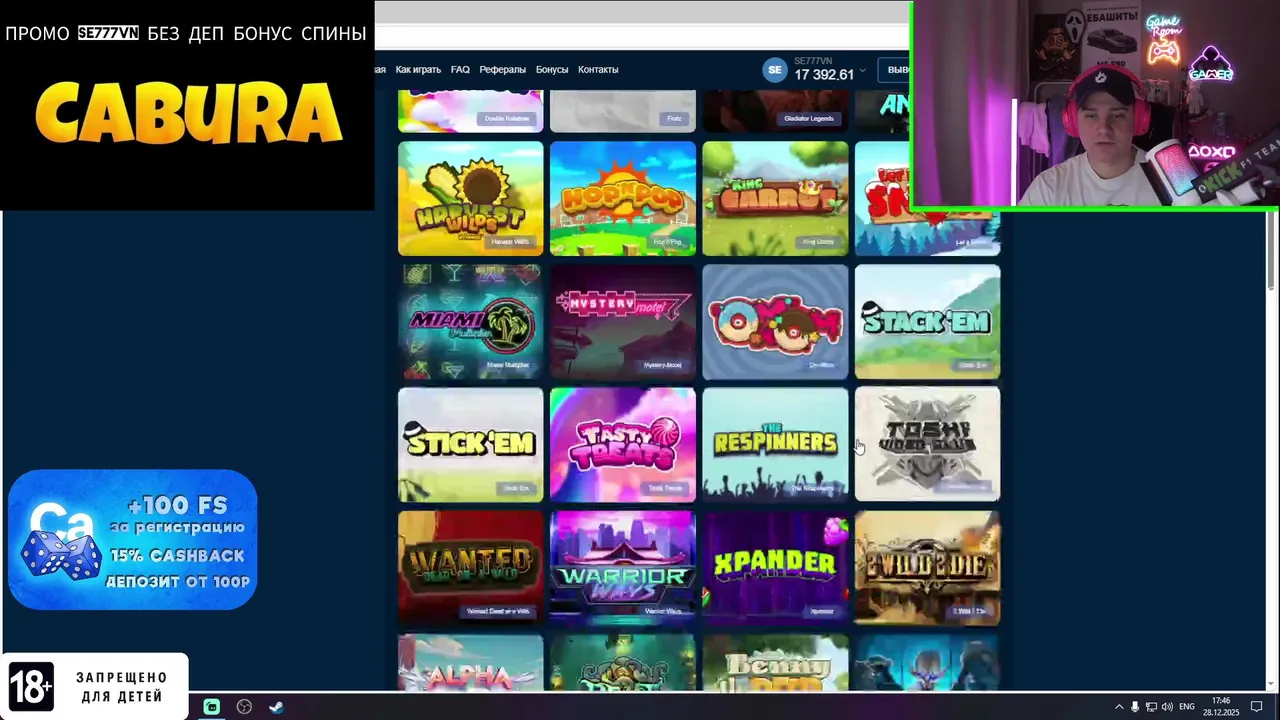Viewport: 1280px width, 720px height.
Task: Open the Double Rainbow game
Action: pos(470,111)
